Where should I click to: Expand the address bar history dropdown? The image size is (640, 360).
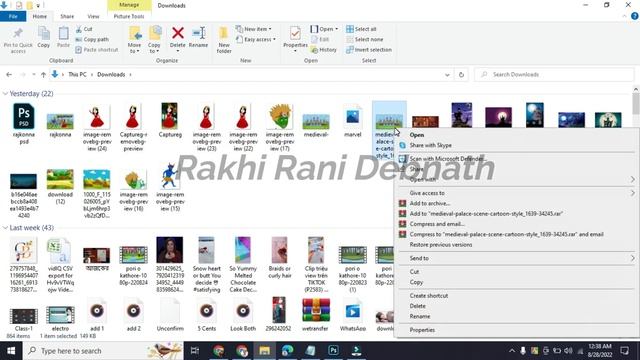[447, 75]
